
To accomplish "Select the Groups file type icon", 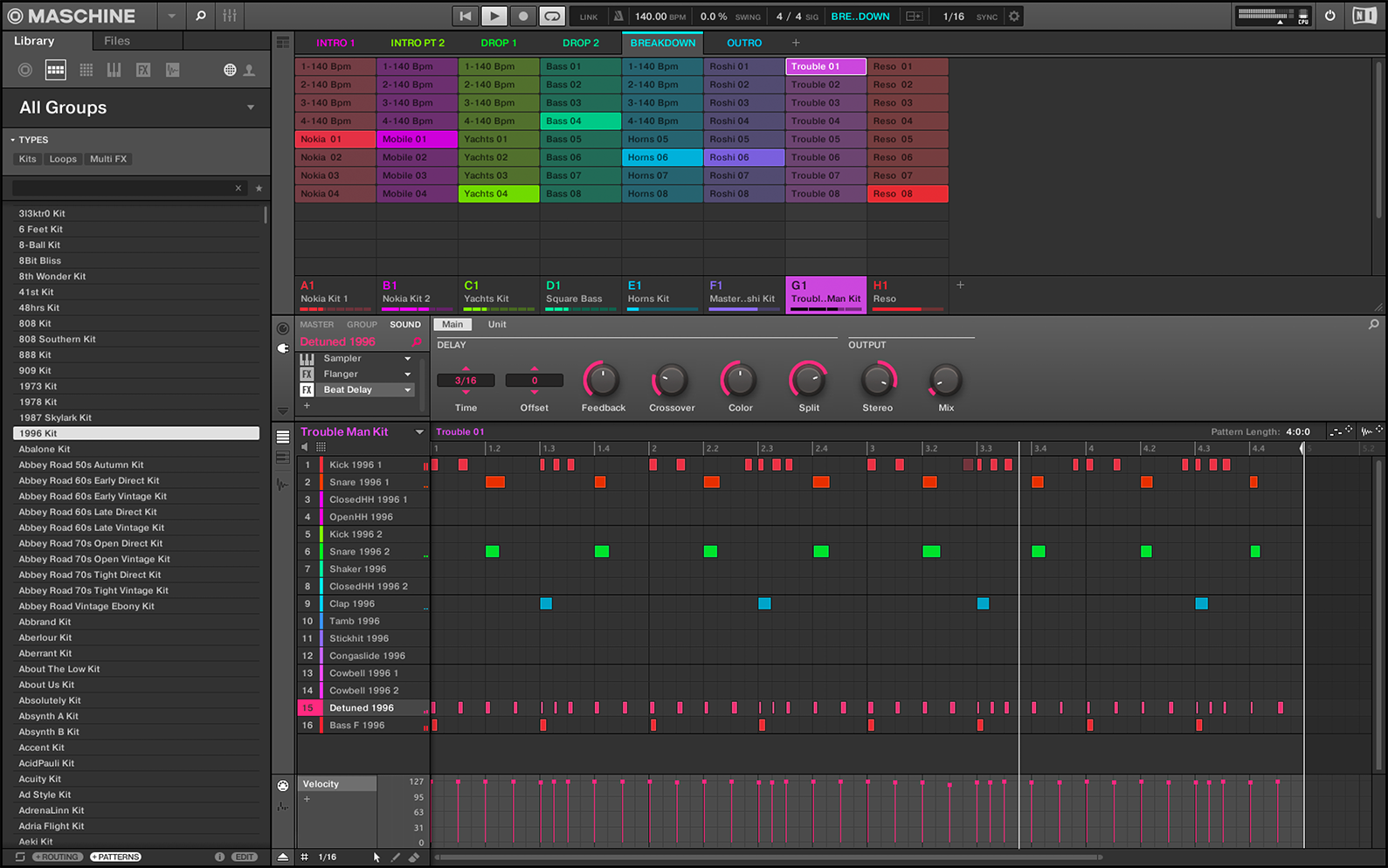I will click(56, 70).
